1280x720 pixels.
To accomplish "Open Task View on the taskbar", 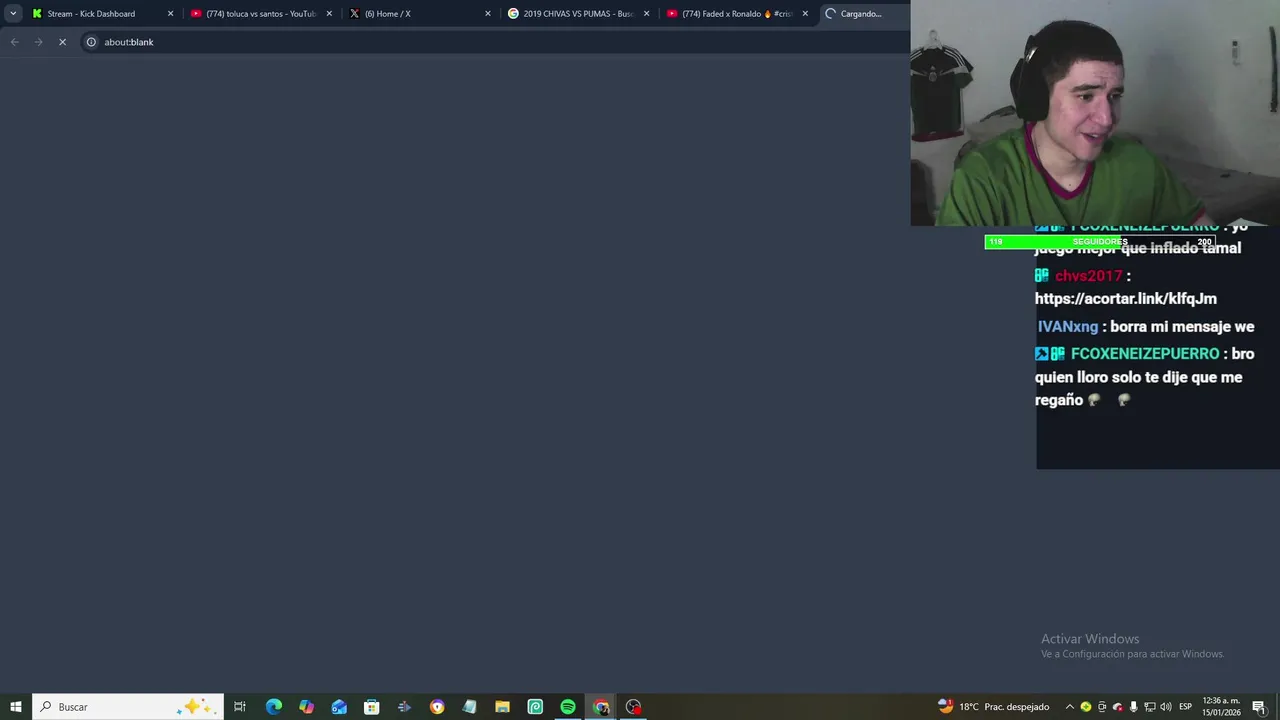I will click(x=240, y=707).
